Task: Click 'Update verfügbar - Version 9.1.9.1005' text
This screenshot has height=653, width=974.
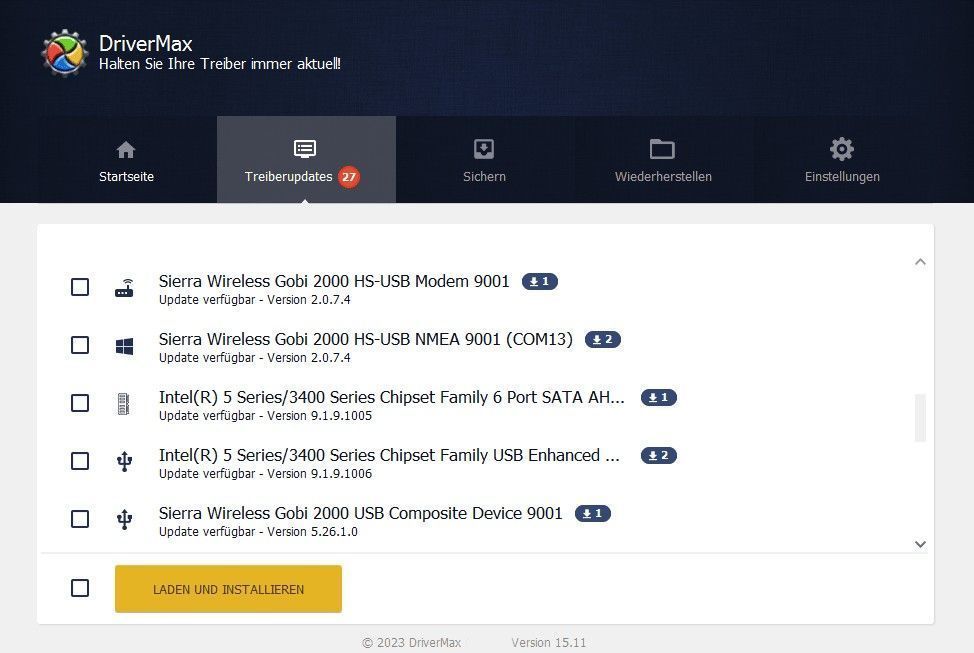Action: tap(265, 416)
